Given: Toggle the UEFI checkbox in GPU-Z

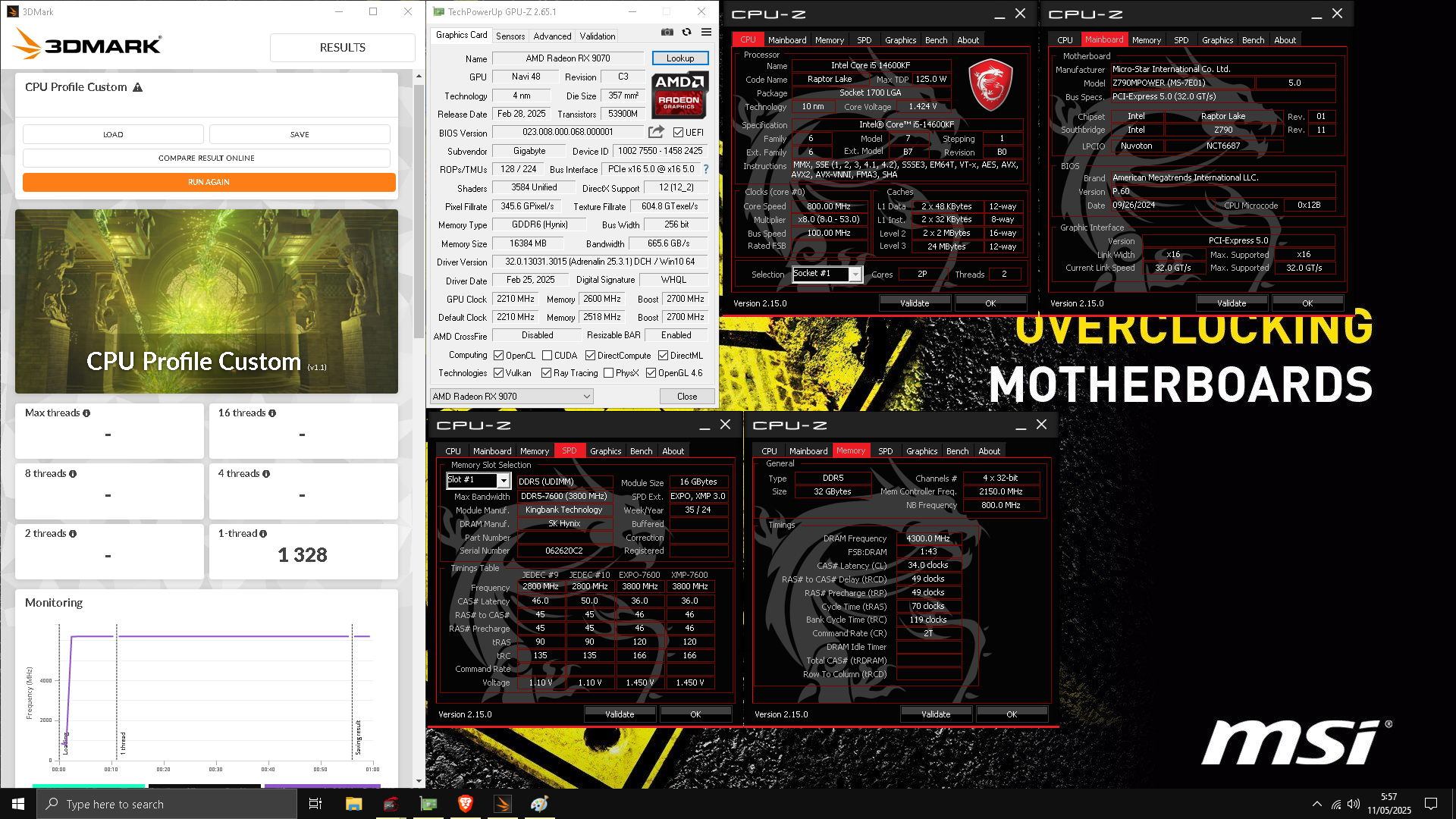Looking at the screenshot, I should pyautogui.click(x=679, y=133).
